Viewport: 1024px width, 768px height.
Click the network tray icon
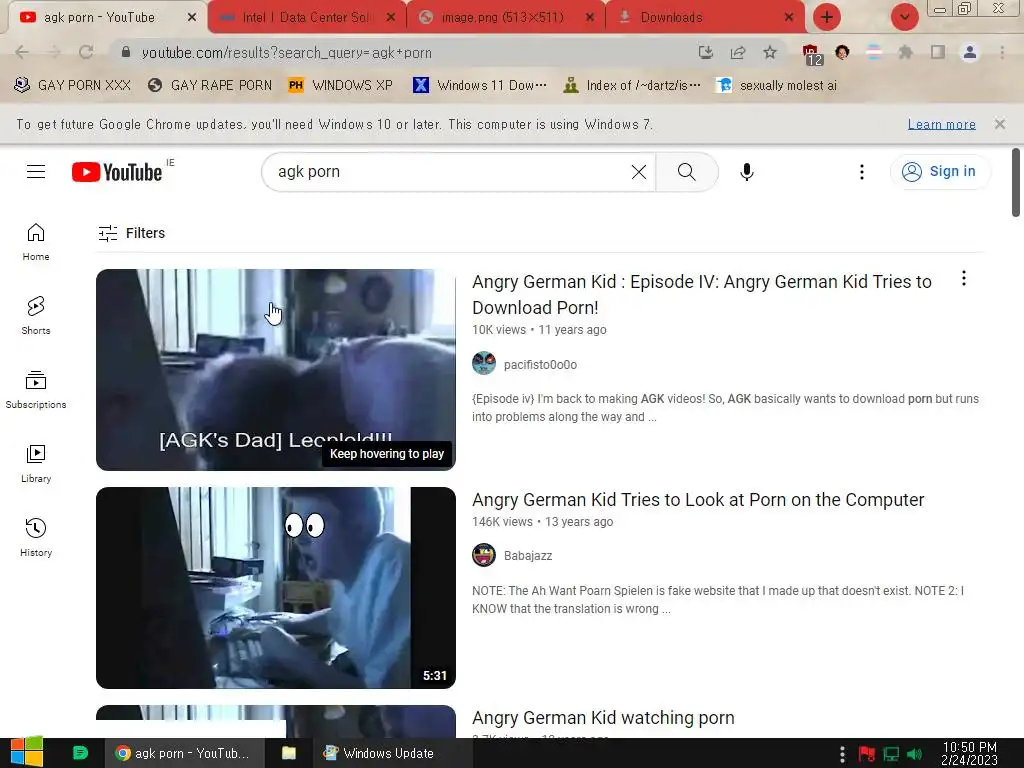(891, 754)
